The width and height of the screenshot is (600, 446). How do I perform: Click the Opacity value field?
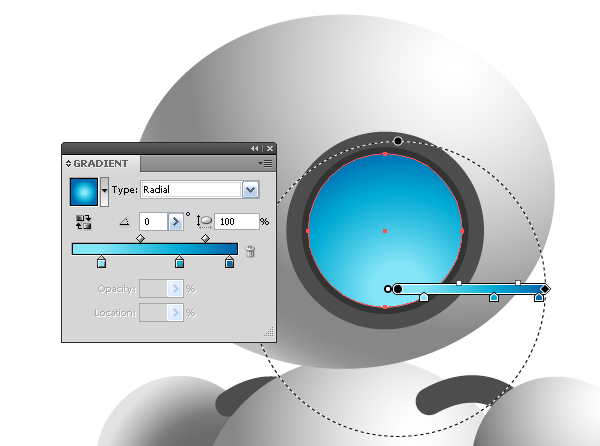click(153, 288)
